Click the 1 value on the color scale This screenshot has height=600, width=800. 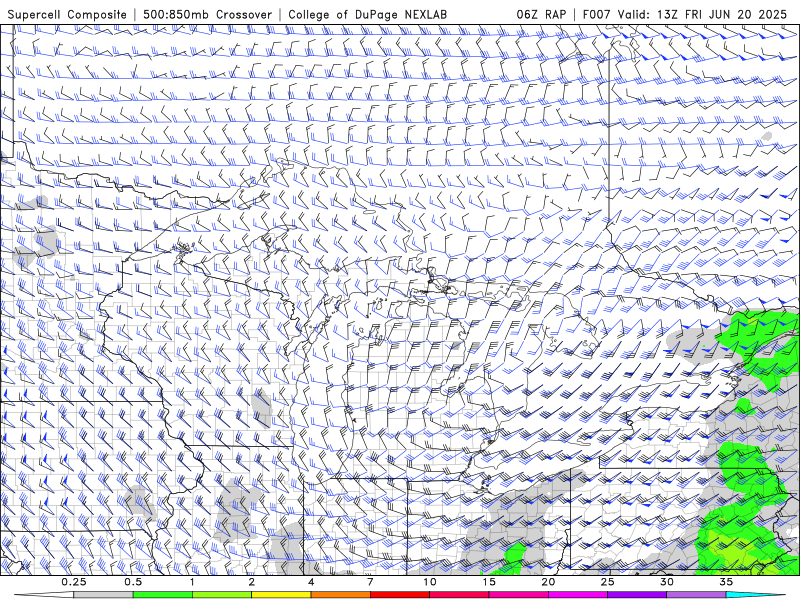coord(192,582)
